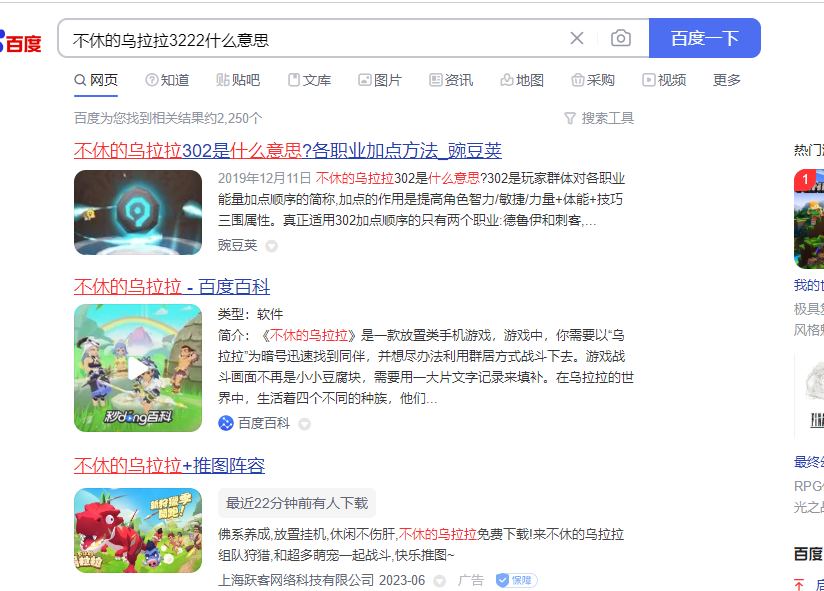The height and width of the screenshot is (591, 824).
Task: Click the funnel icon beside 搜索工具
Action: pos(570,118)
